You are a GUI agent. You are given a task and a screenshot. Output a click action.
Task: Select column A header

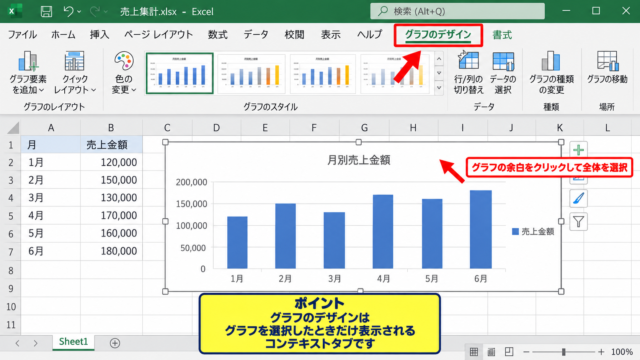[x=51, y=128]
